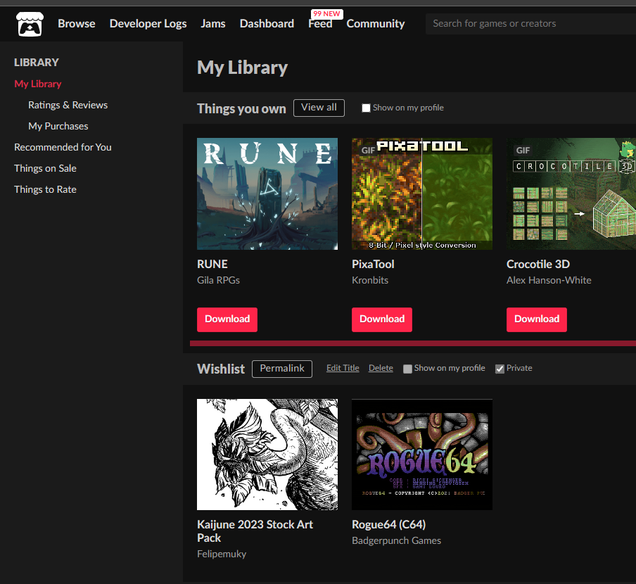Focus the search for games or creators field
Screen dimensions: 636x584
(x=531, y=24)
